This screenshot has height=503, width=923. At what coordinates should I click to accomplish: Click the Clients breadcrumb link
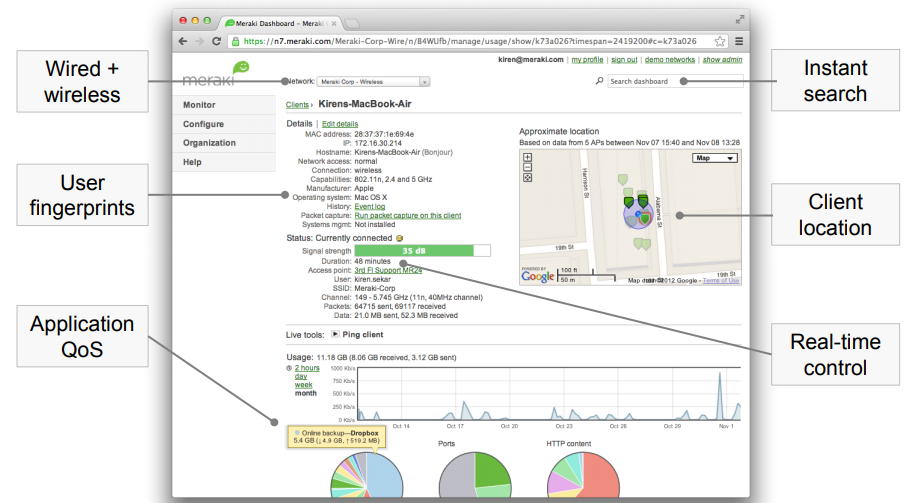coord(297,105)
